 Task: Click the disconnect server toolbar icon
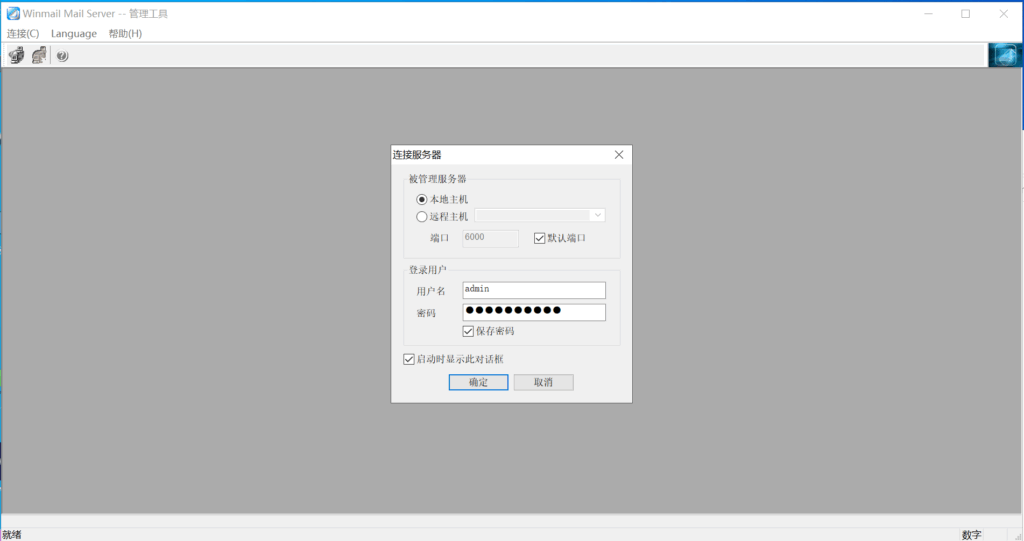(39, 56)
